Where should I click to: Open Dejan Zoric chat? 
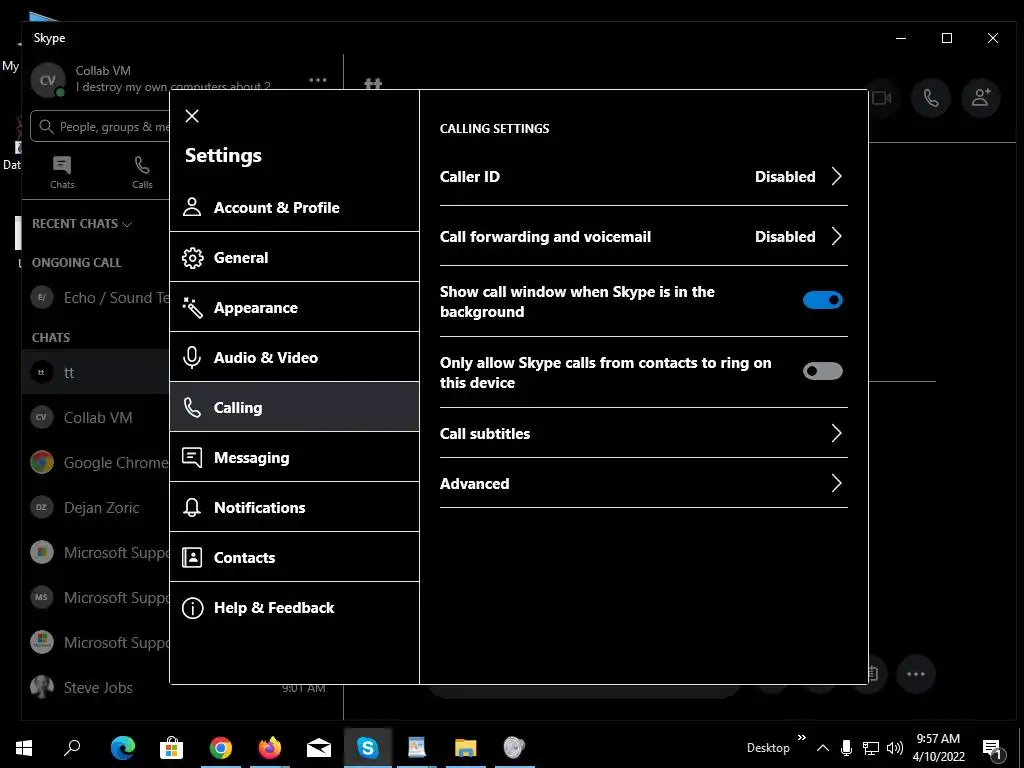click(x=97, y=507)
